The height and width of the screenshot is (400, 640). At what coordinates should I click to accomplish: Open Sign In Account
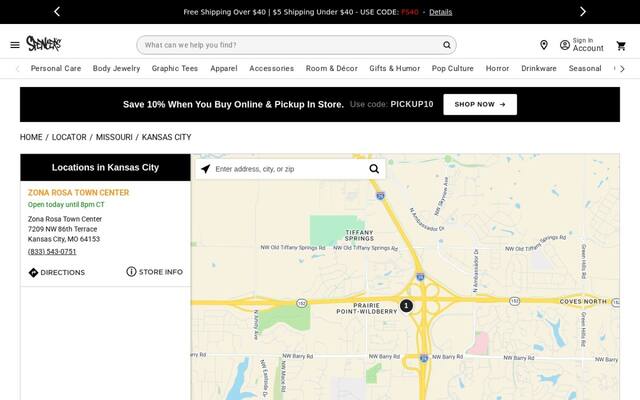click(582, 45)
